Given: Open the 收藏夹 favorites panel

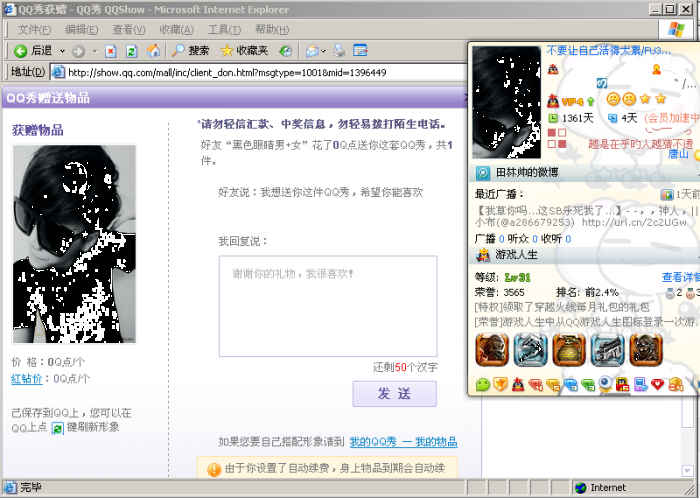Looking at the screenshot, I should 244,51.
